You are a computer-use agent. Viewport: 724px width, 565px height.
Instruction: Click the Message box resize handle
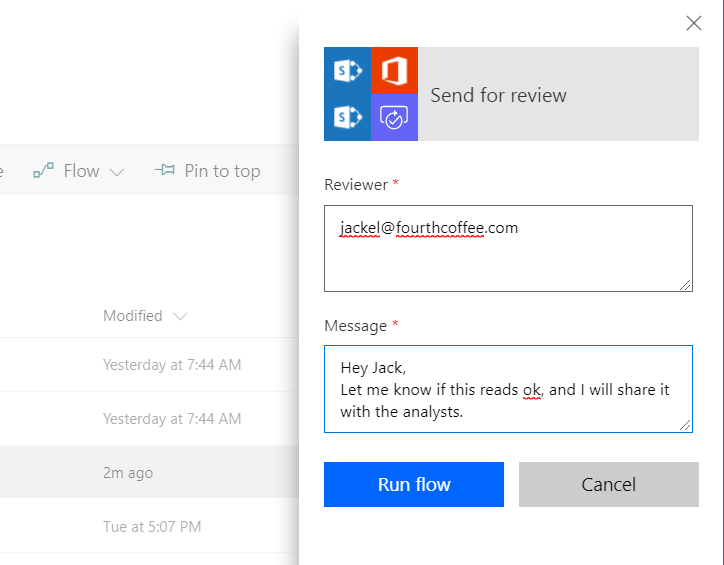click(686, 426)
